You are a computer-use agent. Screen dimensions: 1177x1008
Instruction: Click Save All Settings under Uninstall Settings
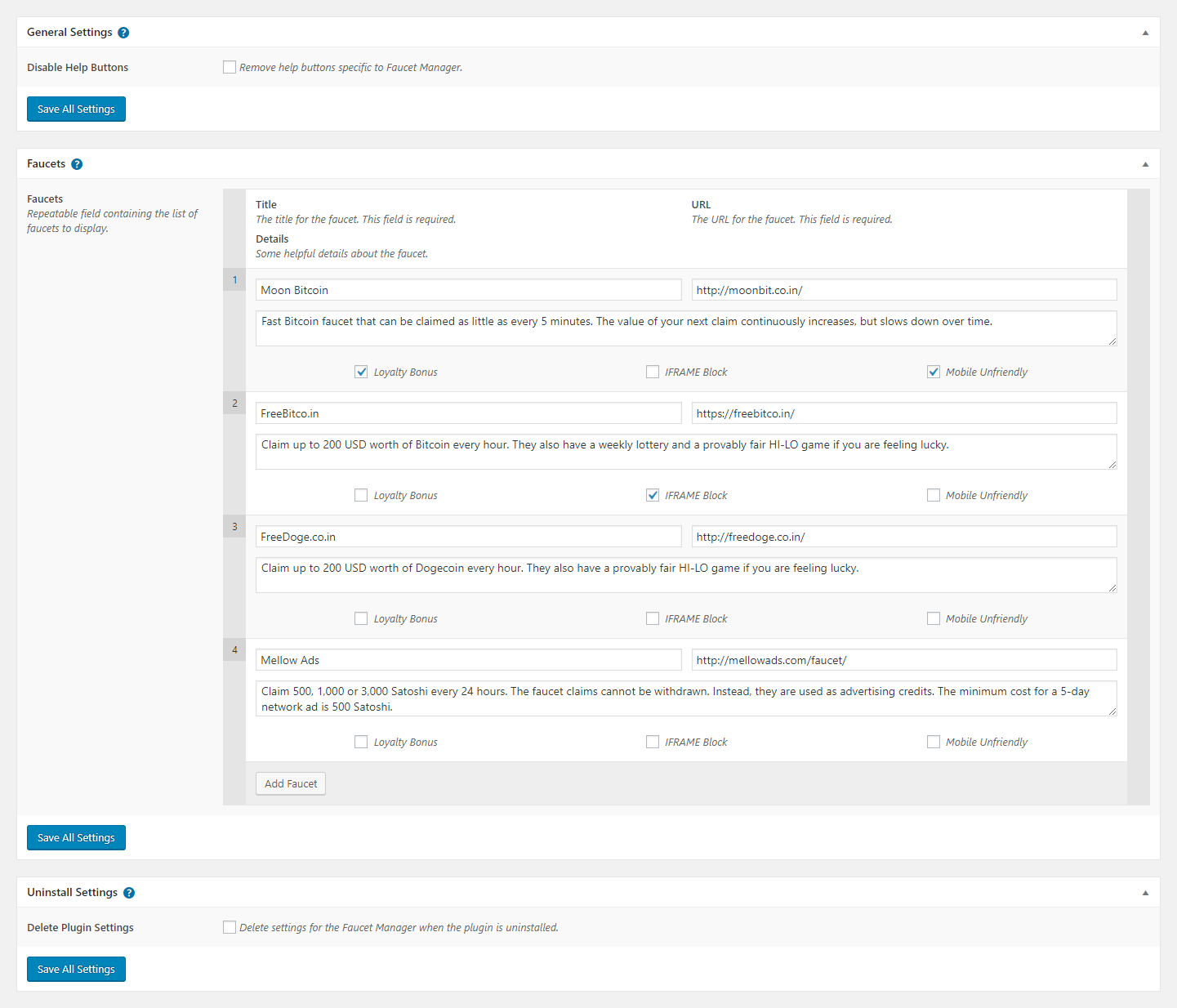click(76, 970)
